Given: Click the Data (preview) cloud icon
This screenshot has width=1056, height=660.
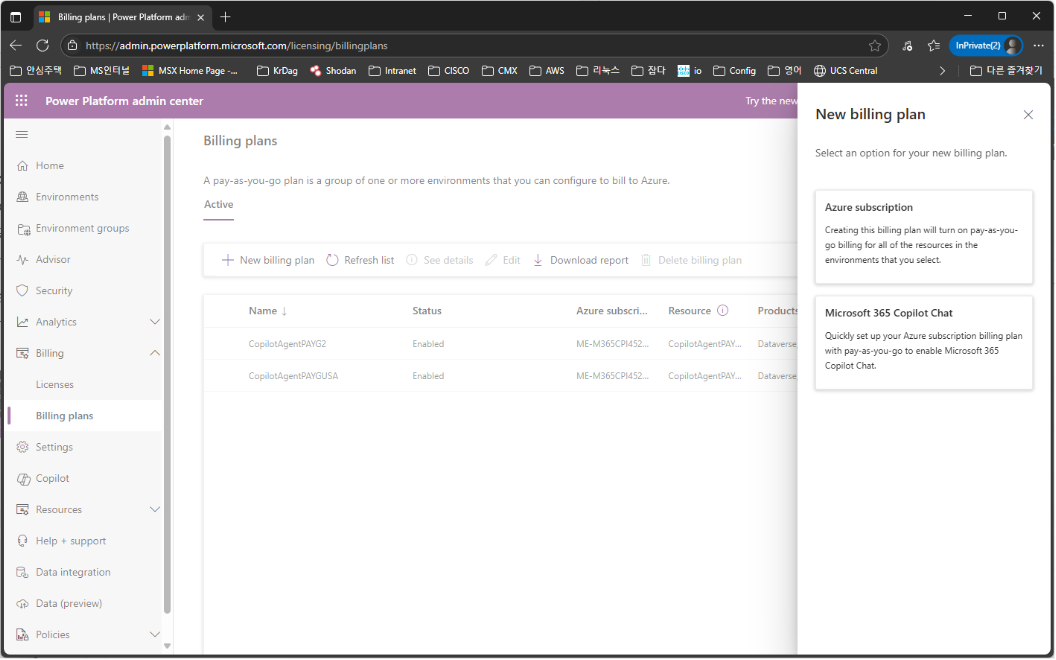Looking at the screenshot, I should [x=22, y=603].
